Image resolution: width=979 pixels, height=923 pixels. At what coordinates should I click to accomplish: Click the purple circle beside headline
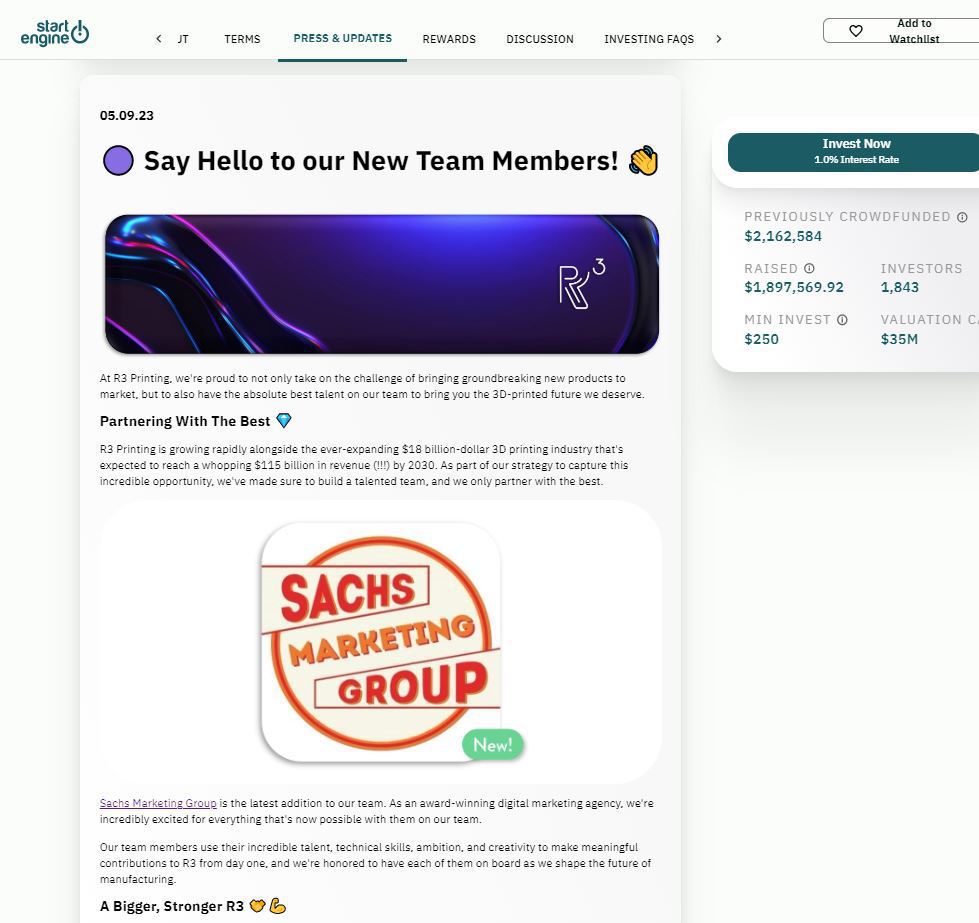tap(118, 160)
